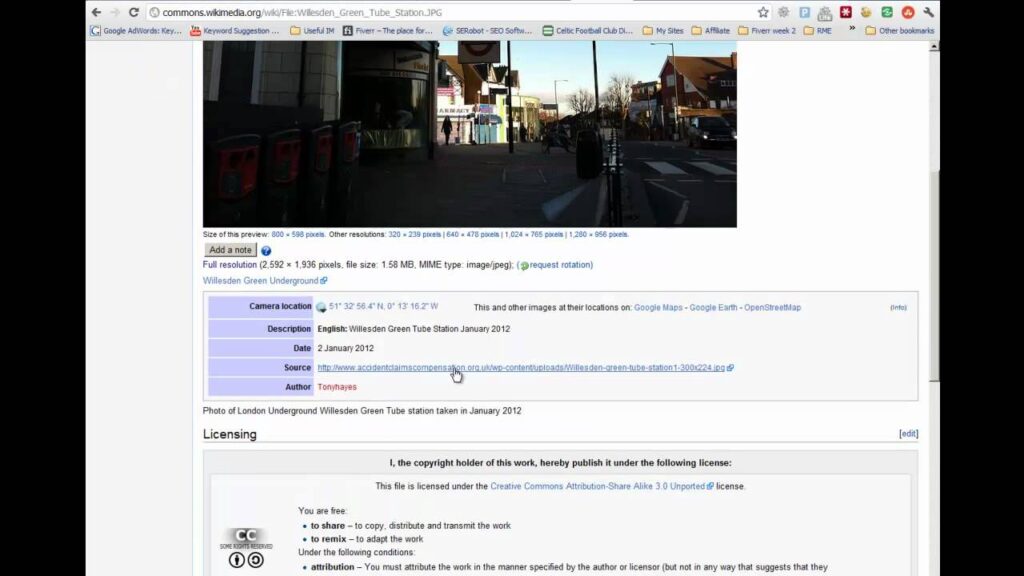Open Google AdWords Keyword bookmark

pyautogui.click(x=136, y=31)
